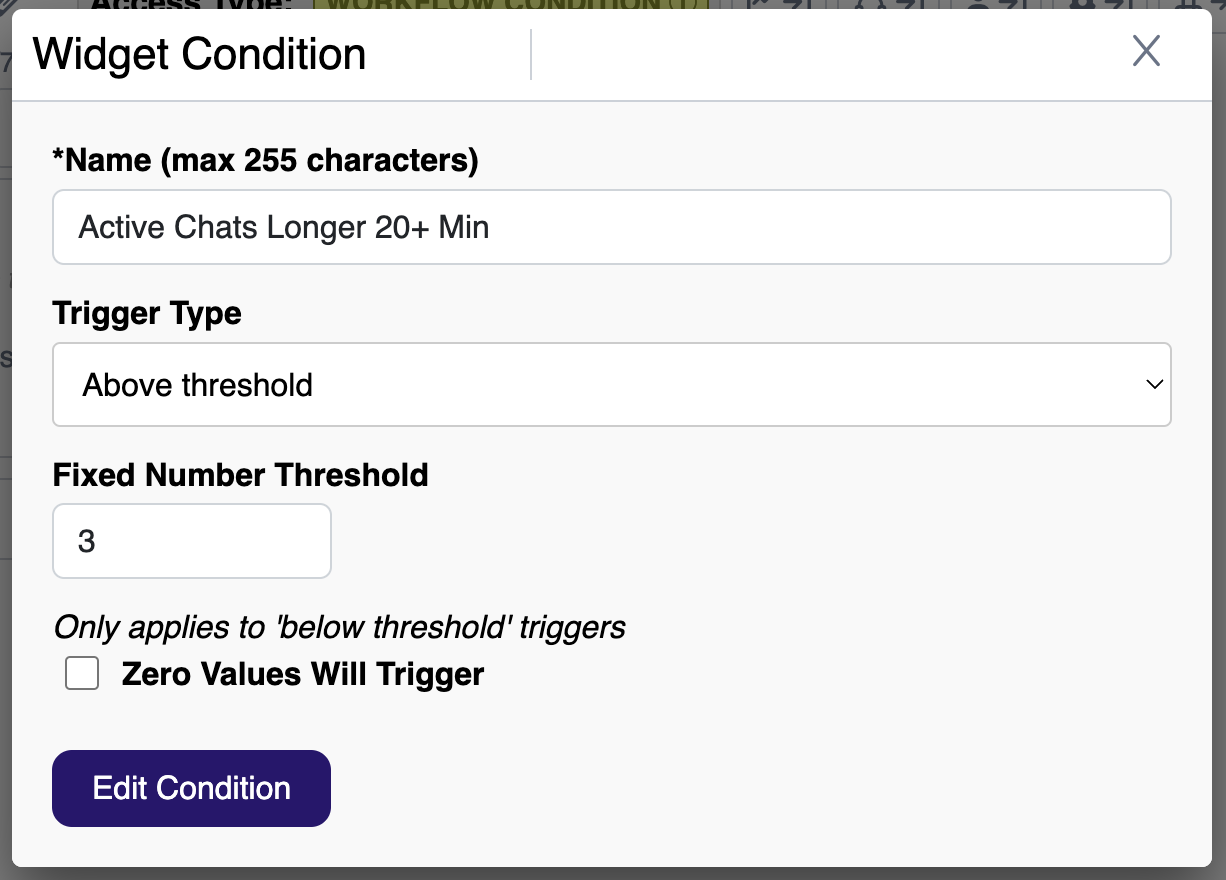
Task: Click the threshold value '3'
Action: (x=87, y=541)
